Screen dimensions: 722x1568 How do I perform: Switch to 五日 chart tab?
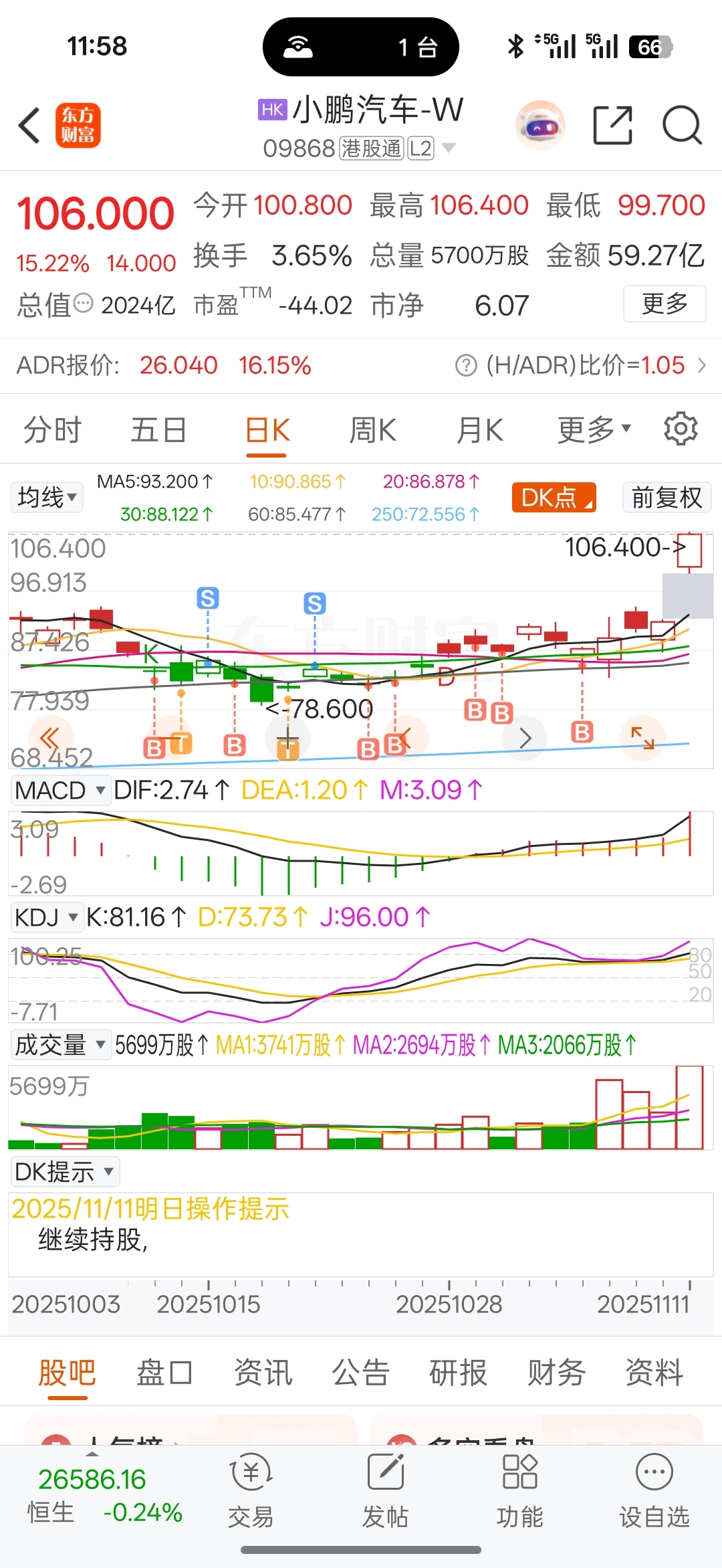(158, 429)
